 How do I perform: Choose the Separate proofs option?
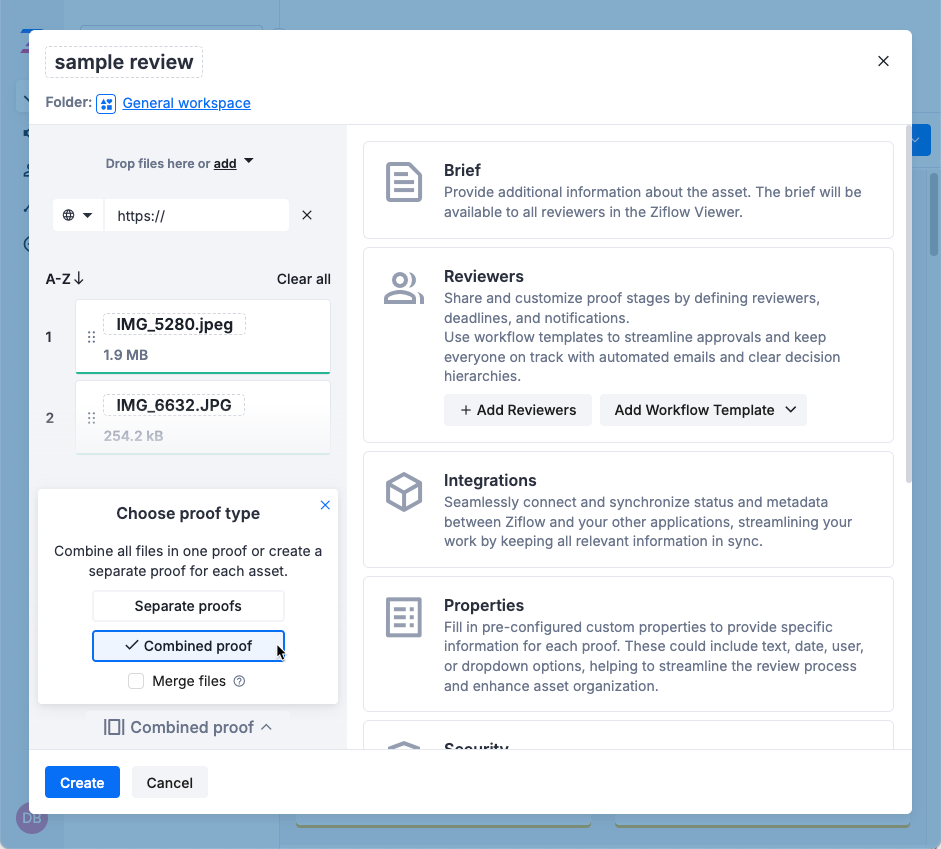[x=188, y=606]
